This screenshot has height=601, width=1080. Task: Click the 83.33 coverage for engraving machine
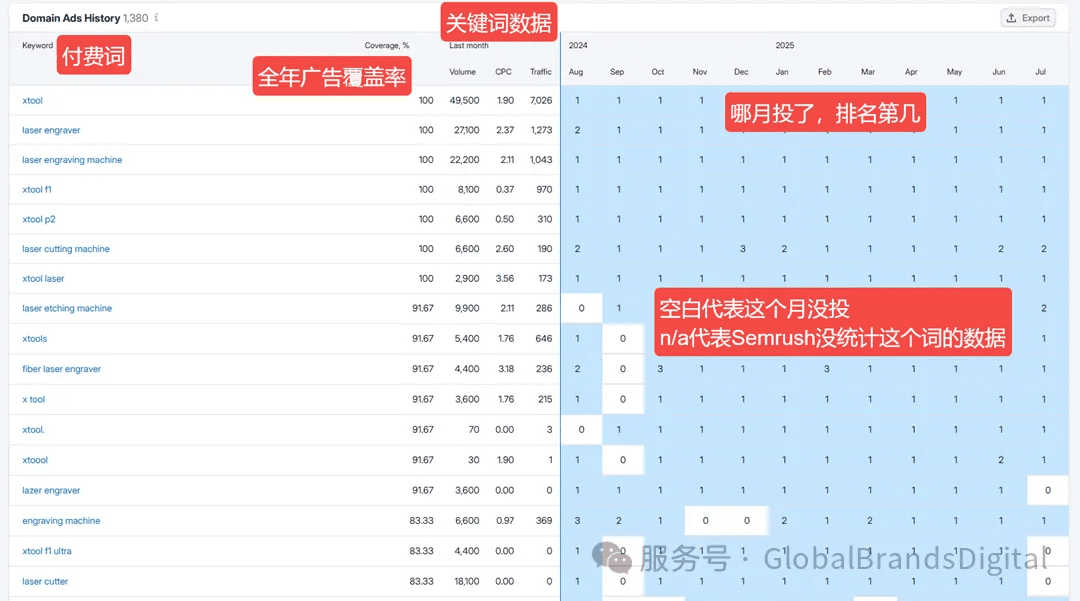[x=422, y=520]
